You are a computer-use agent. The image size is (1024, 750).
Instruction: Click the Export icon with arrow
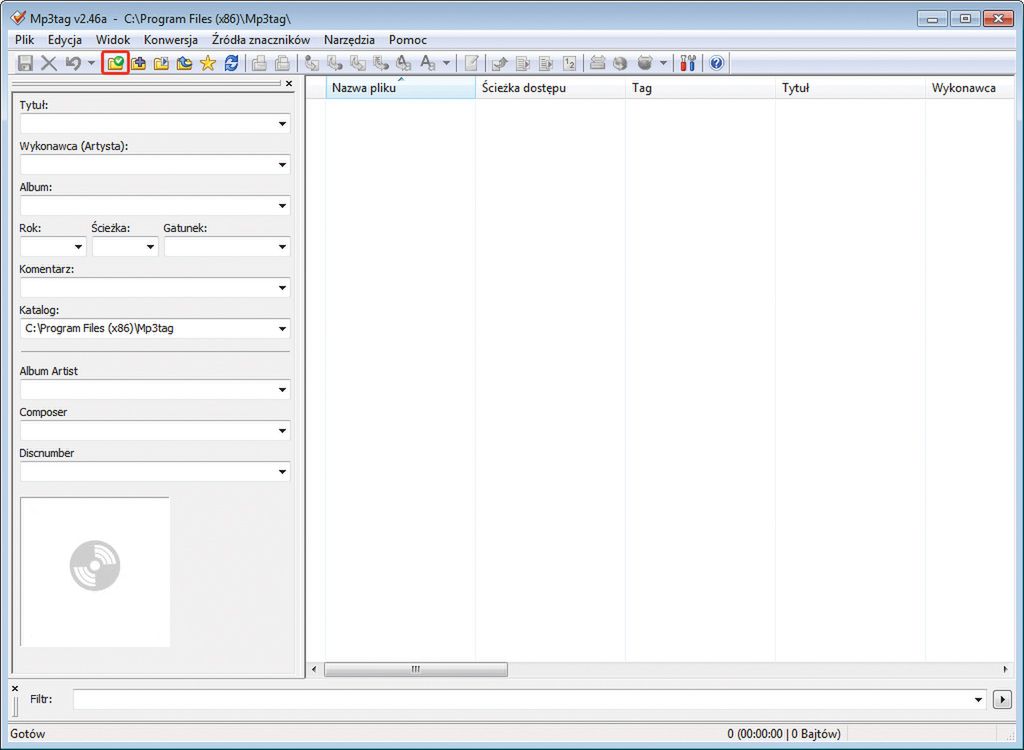(x=500, y=63)
